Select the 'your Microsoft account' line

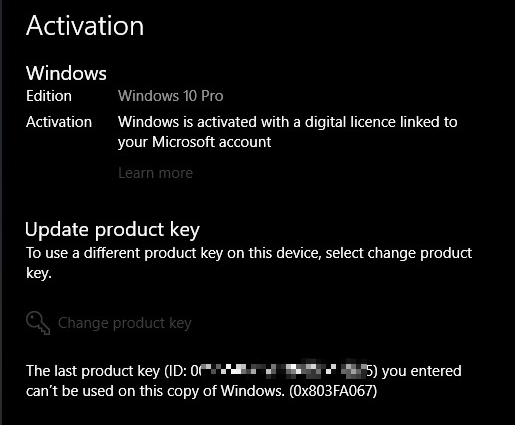[194, 142]
